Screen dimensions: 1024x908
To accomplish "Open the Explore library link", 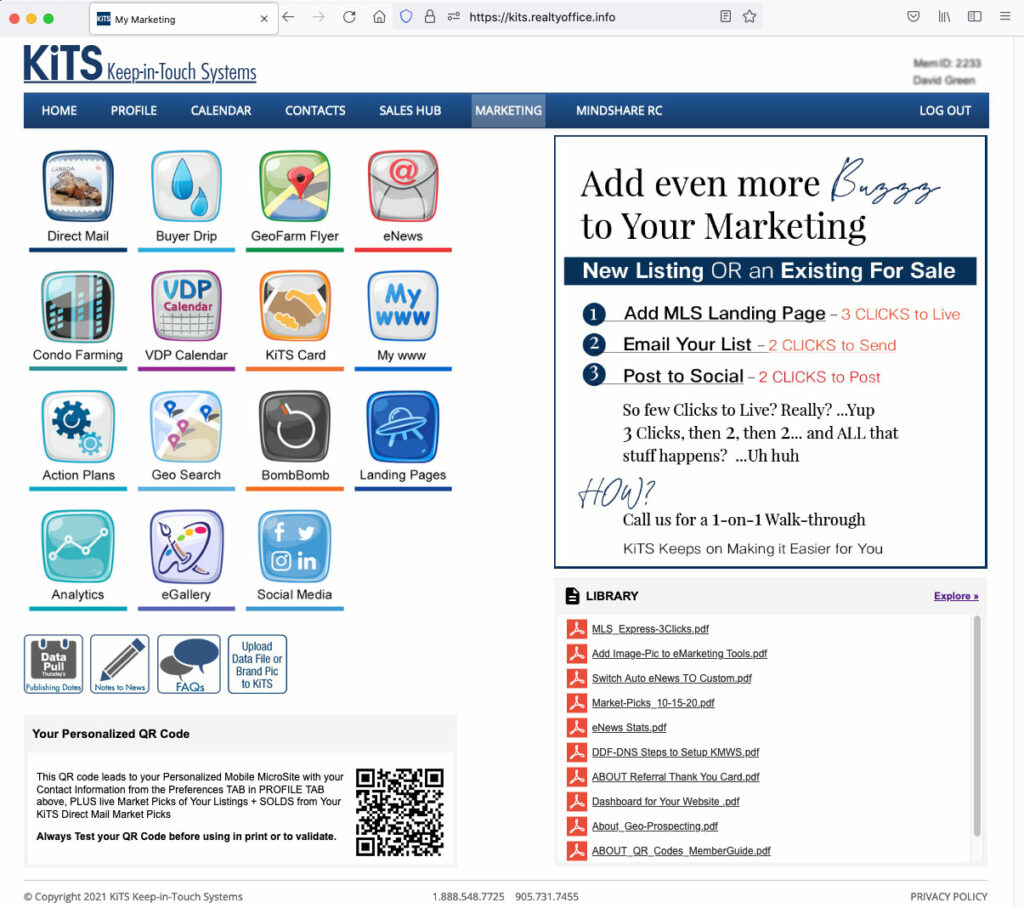I will 956,596.
